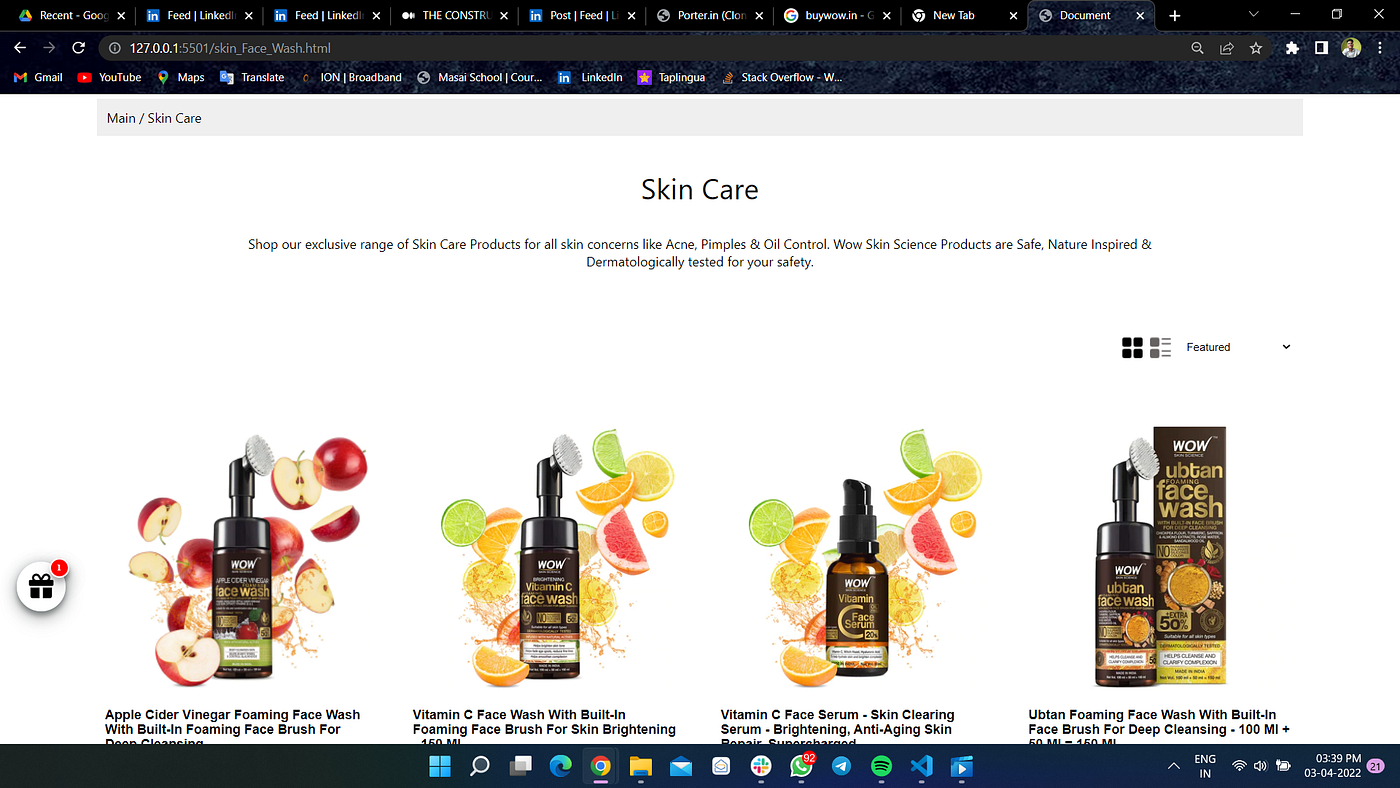Switch to grid view layout icon
Screen dimensions: 1400x788
click(x=1132, y=347)
